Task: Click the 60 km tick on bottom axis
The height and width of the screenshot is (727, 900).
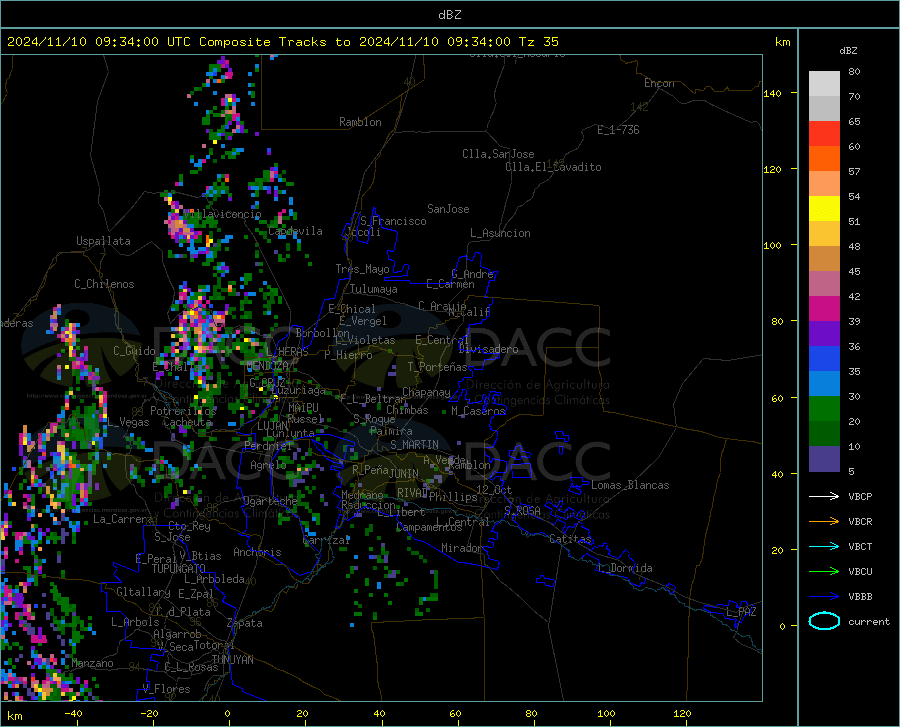Action: (455, 713)
